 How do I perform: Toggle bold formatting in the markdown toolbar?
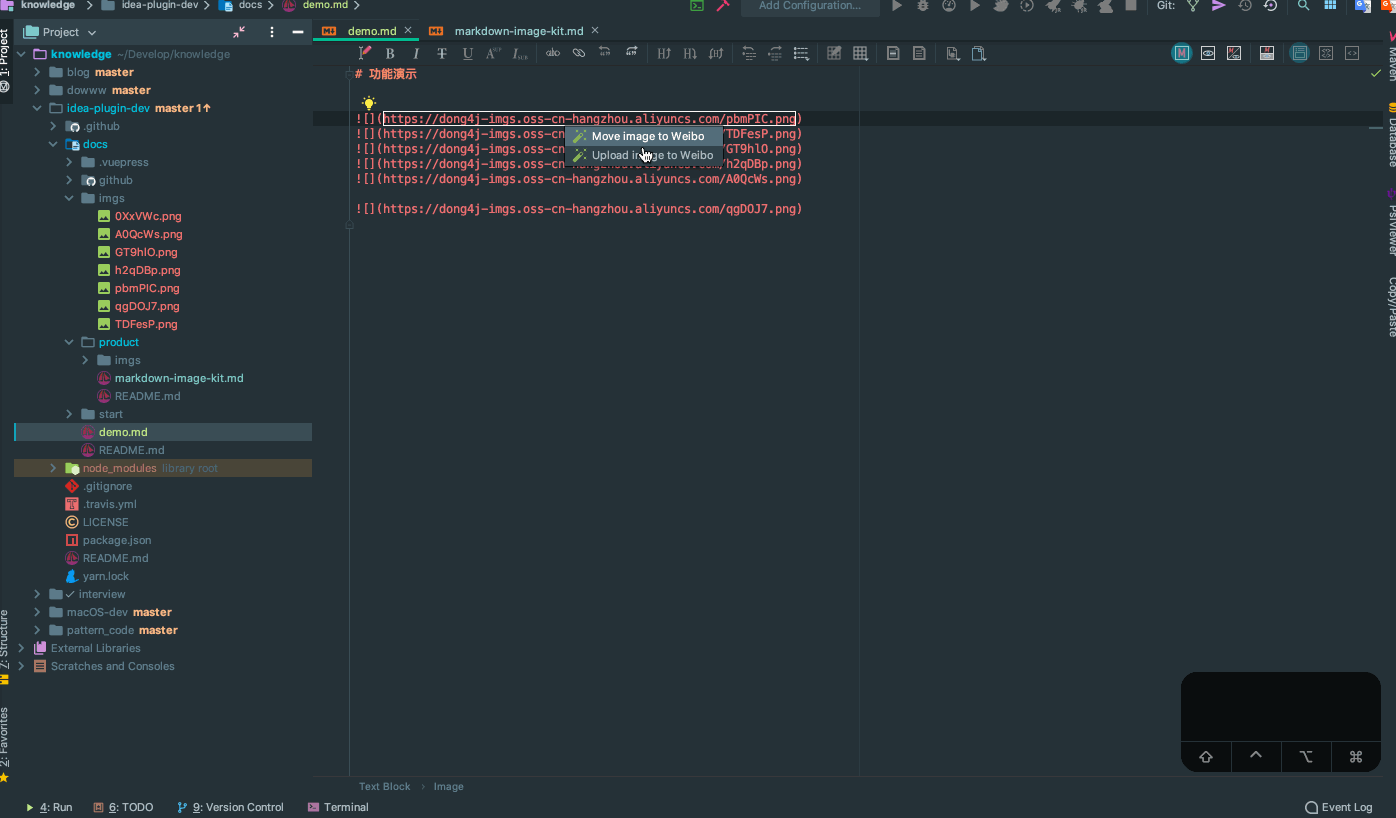[x=390, y=54]
